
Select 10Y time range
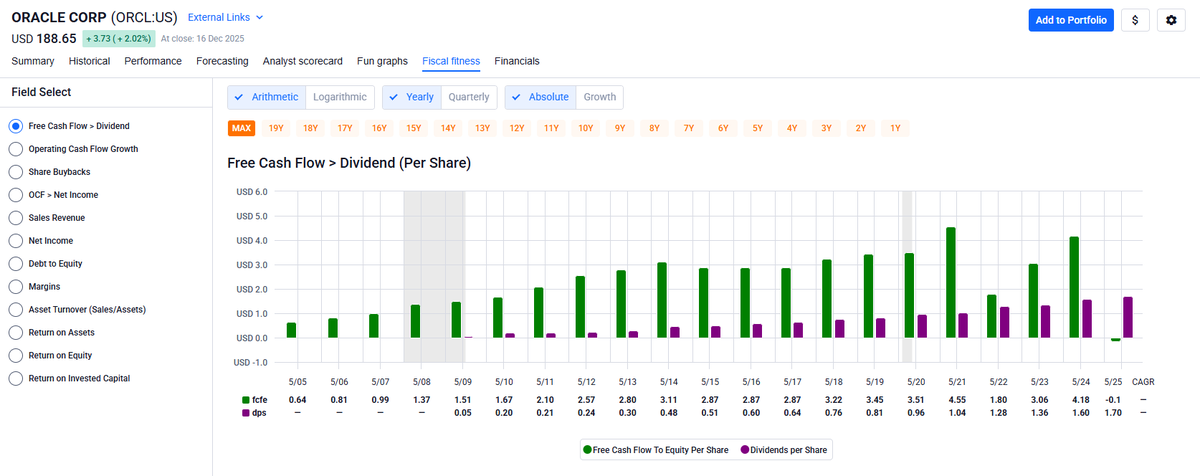pyautogui.click(x=585, y=128)
